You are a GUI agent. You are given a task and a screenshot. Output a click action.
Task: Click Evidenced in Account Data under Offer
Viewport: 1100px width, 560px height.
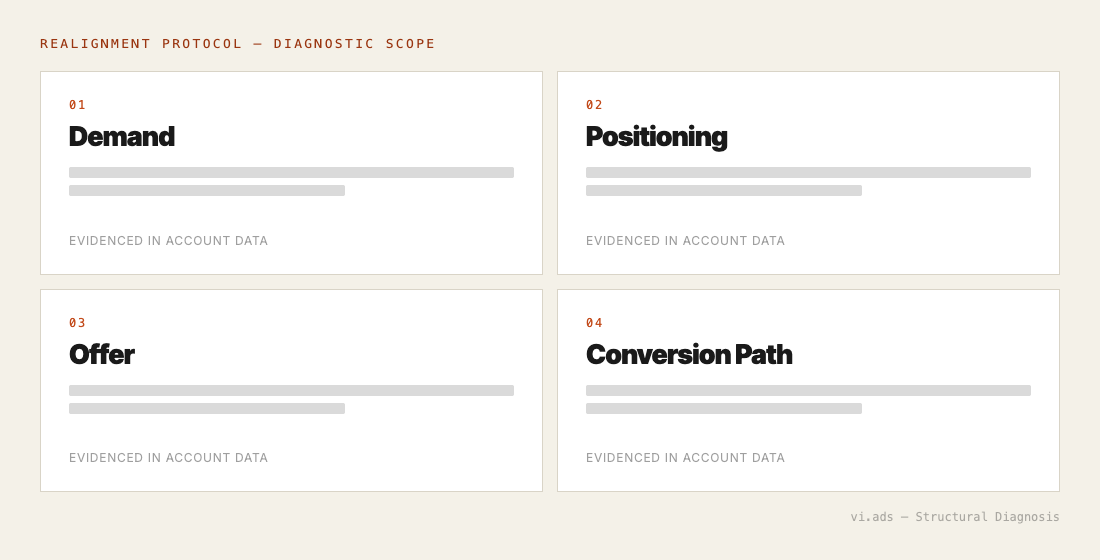168,458
